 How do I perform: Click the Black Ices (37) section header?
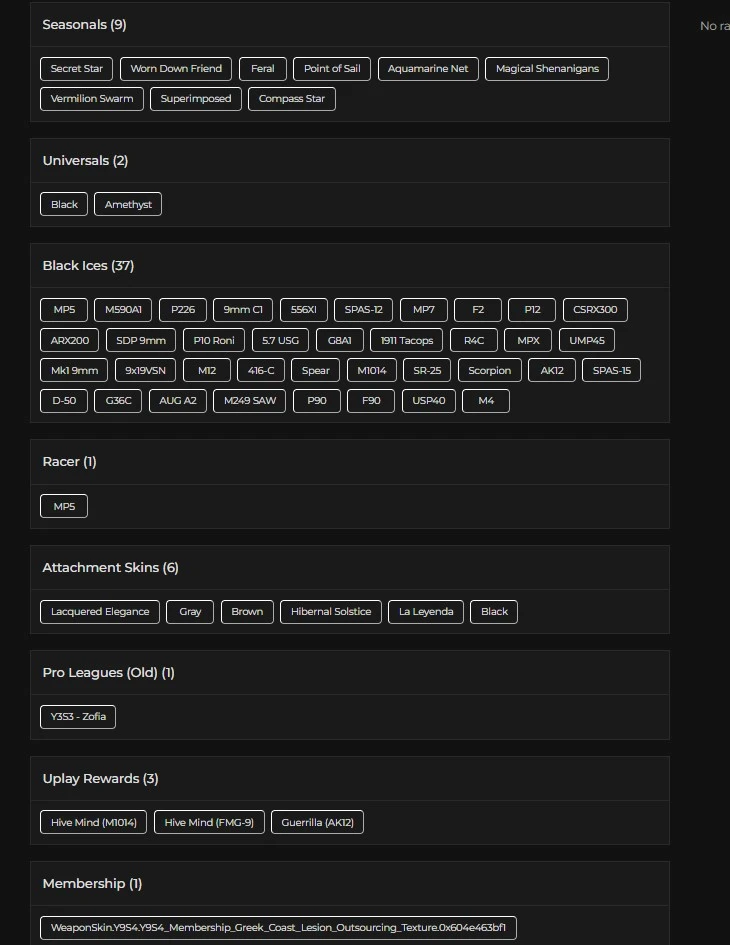tap(88, 266)
